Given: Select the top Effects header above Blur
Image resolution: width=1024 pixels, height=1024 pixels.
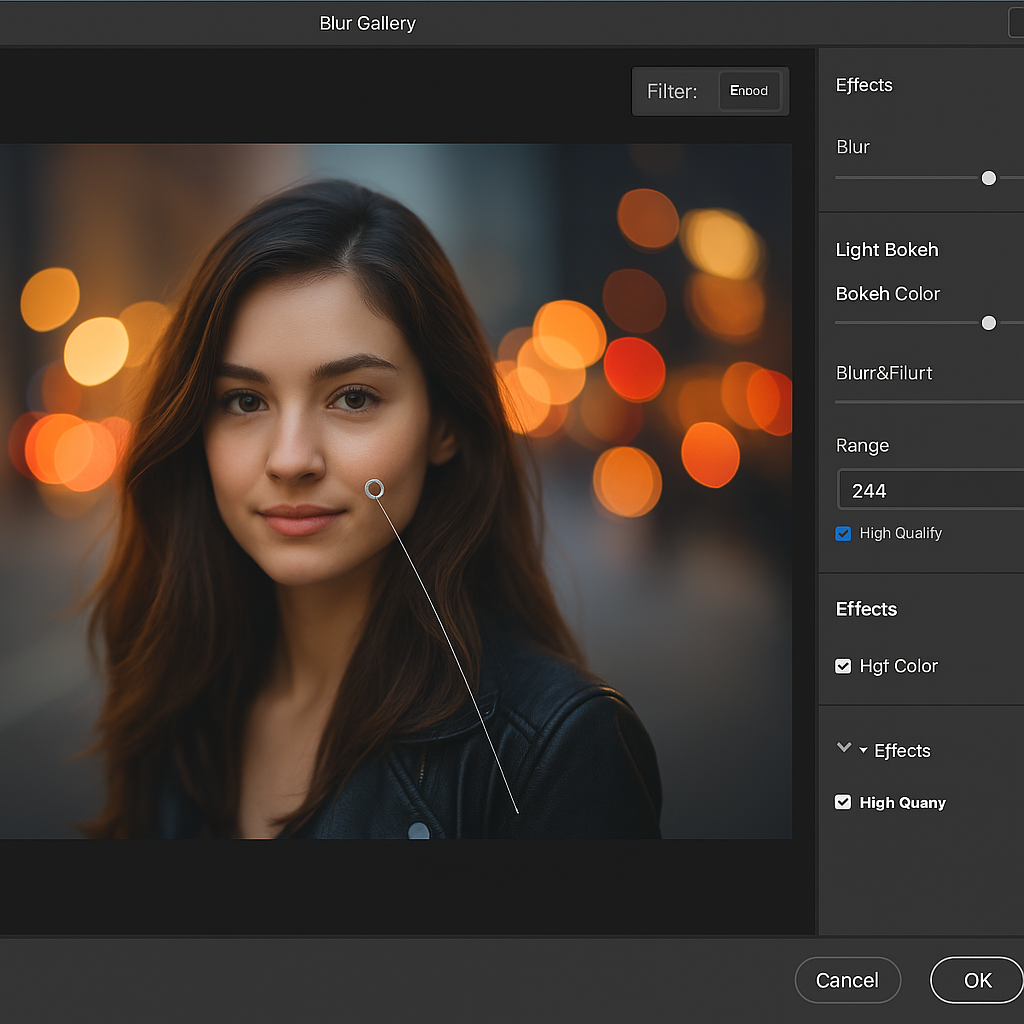Looking at the screenshot, I should point(864,85).
